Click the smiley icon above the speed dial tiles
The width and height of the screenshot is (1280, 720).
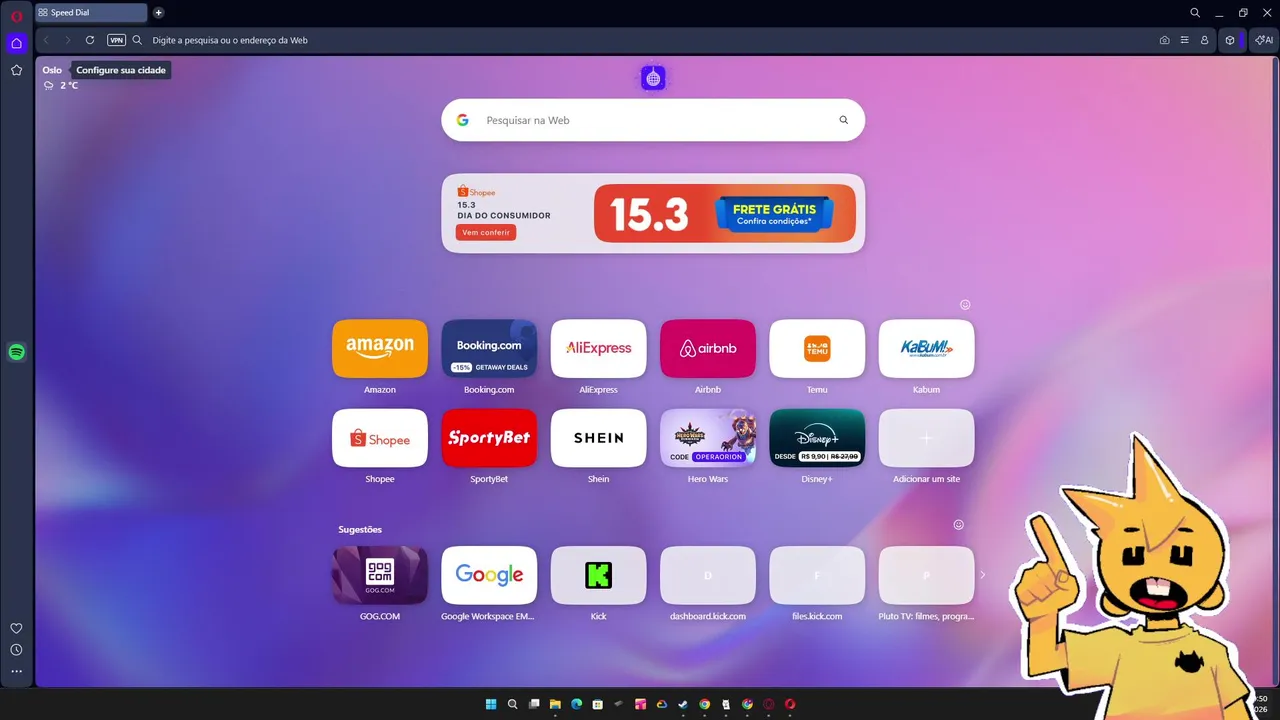(965, 304)
